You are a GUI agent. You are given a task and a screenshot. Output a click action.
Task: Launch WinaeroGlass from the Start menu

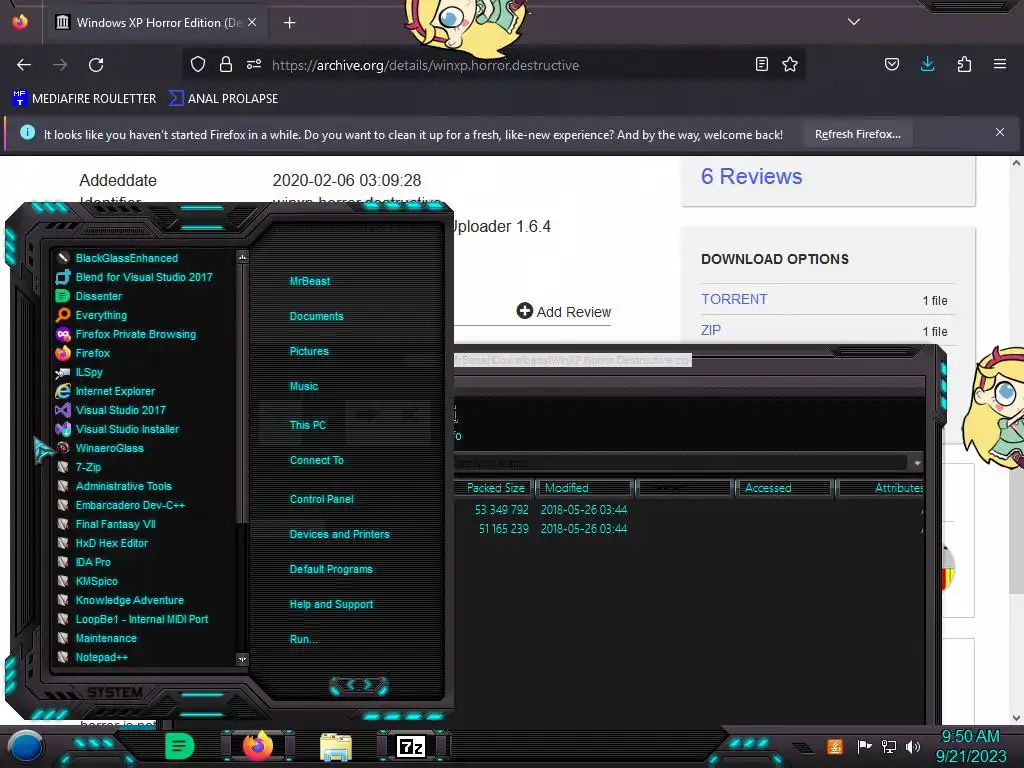pyautogui.click(x=100, y=447)
